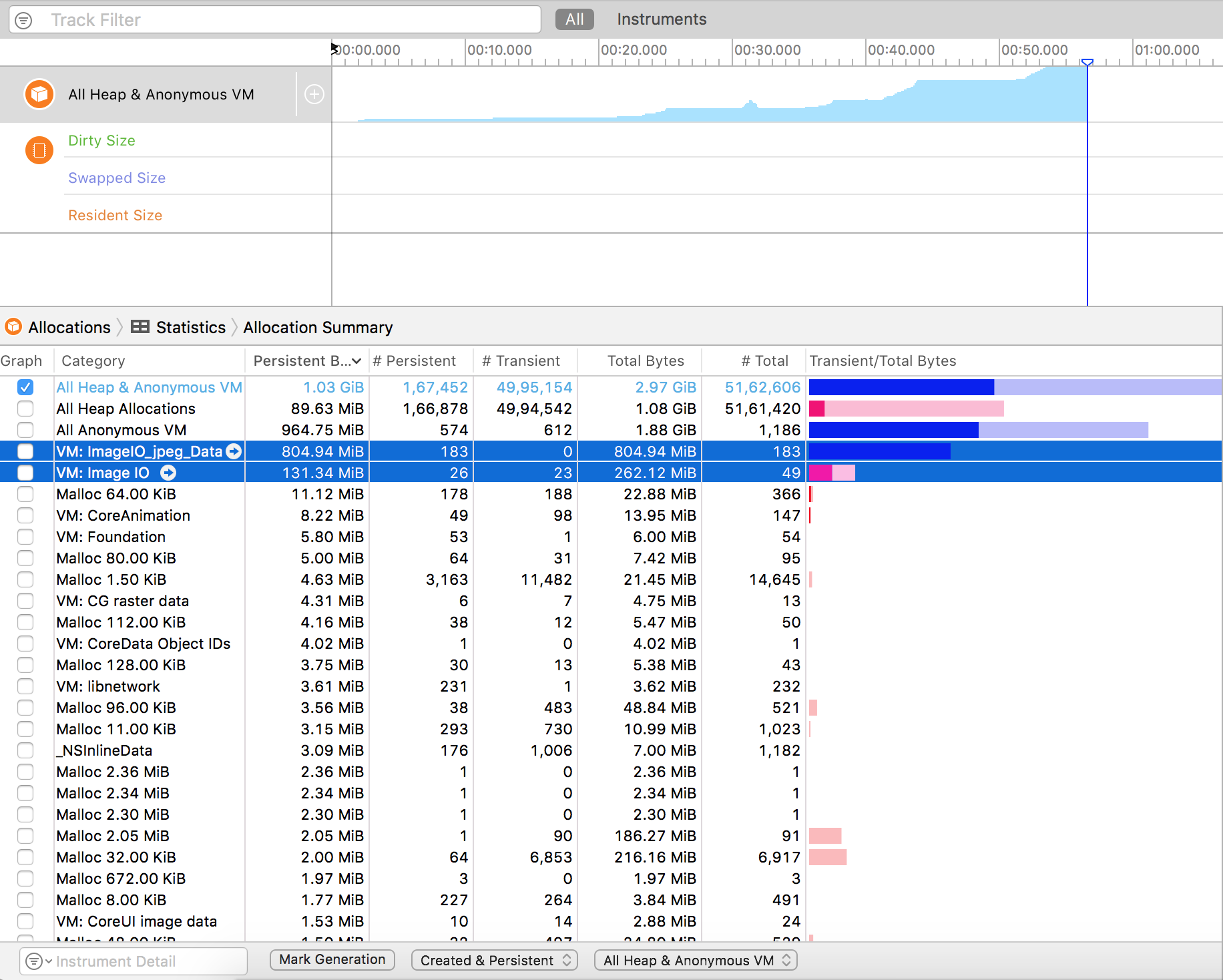Click the Instrument Detail filter icon

pyautogui.click(x=35, y=961)
